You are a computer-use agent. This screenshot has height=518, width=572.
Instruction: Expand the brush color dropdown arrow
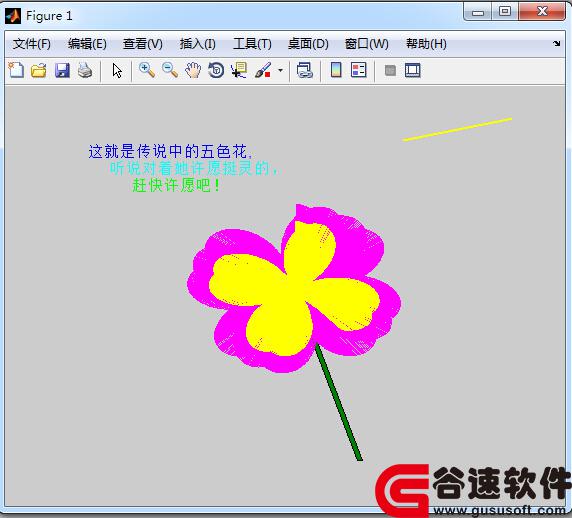(280, 70)
